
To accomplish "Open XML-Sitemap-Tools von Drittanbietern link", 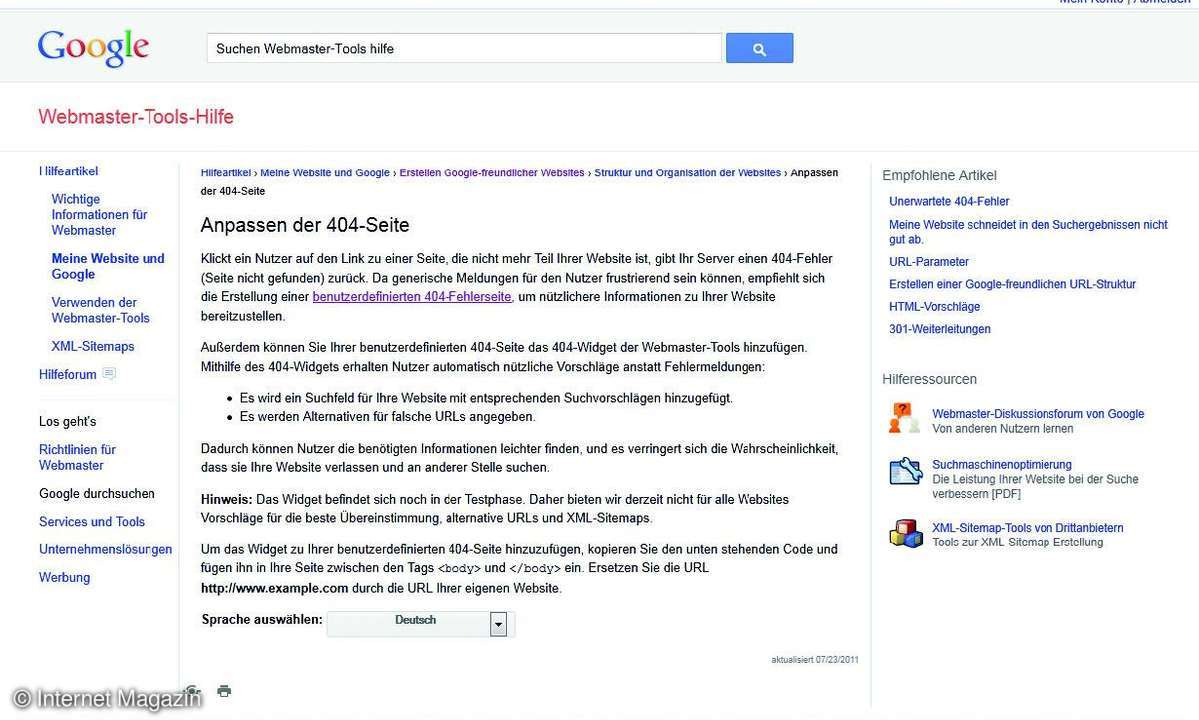I will point(1028,527).
